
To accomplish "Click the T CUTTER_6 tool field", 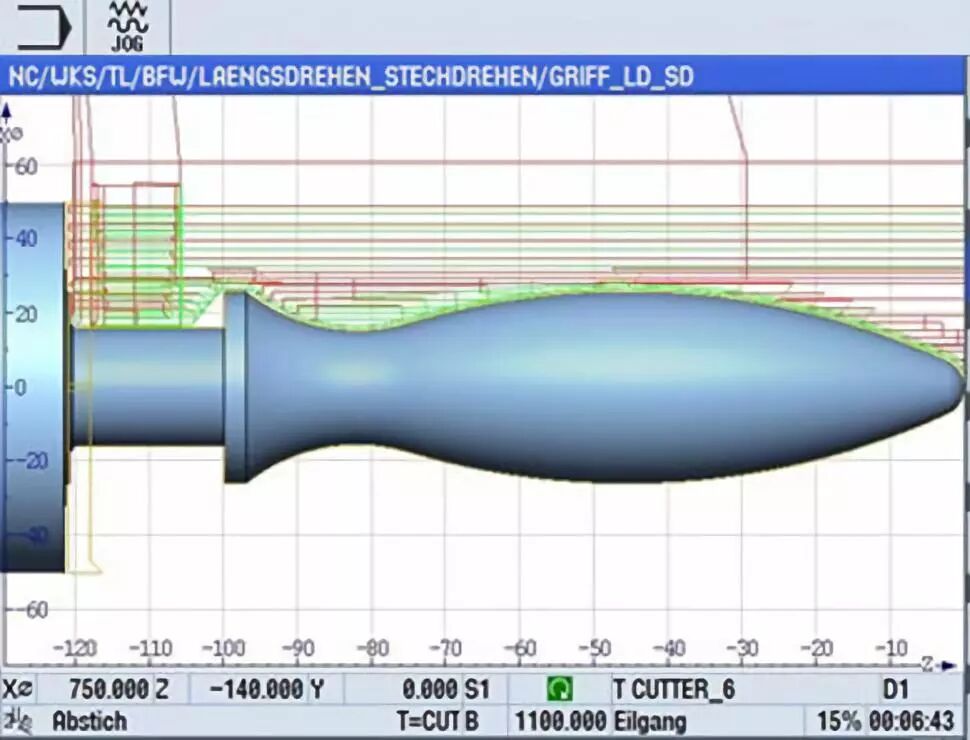I will point(674,689).
